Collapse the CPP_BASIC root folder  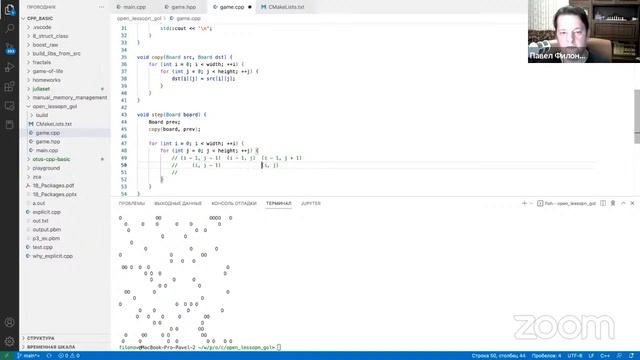[x=40, y=18]
